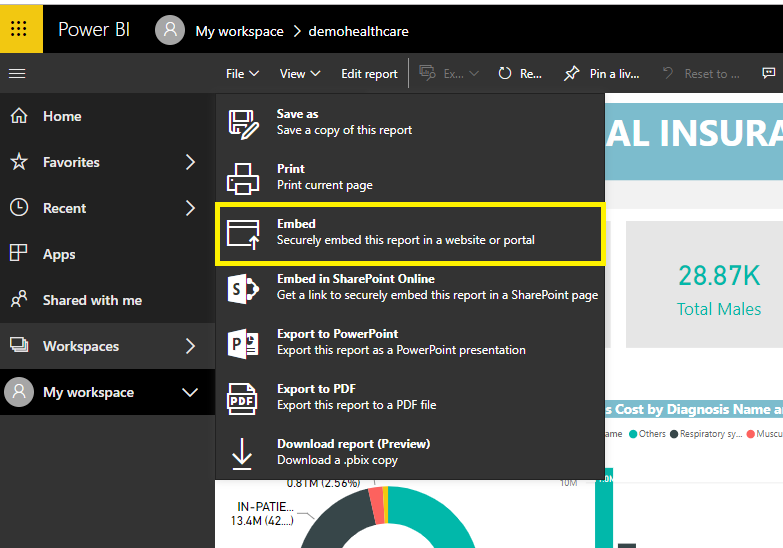Click the Reset to default undo icon
The width and height of the screenshot is (783, 548).
tap(668, 73)
